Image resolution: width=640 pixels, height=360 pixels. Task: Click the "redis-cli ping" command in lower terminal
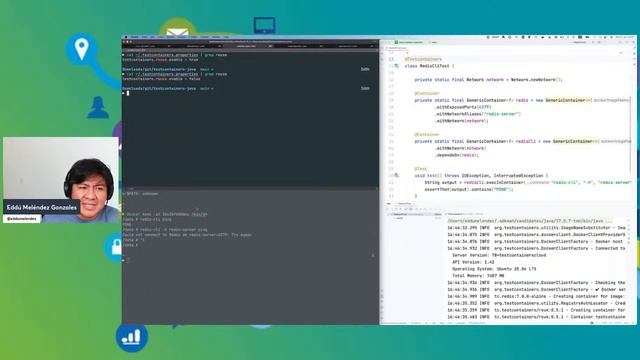coord(156,219)
